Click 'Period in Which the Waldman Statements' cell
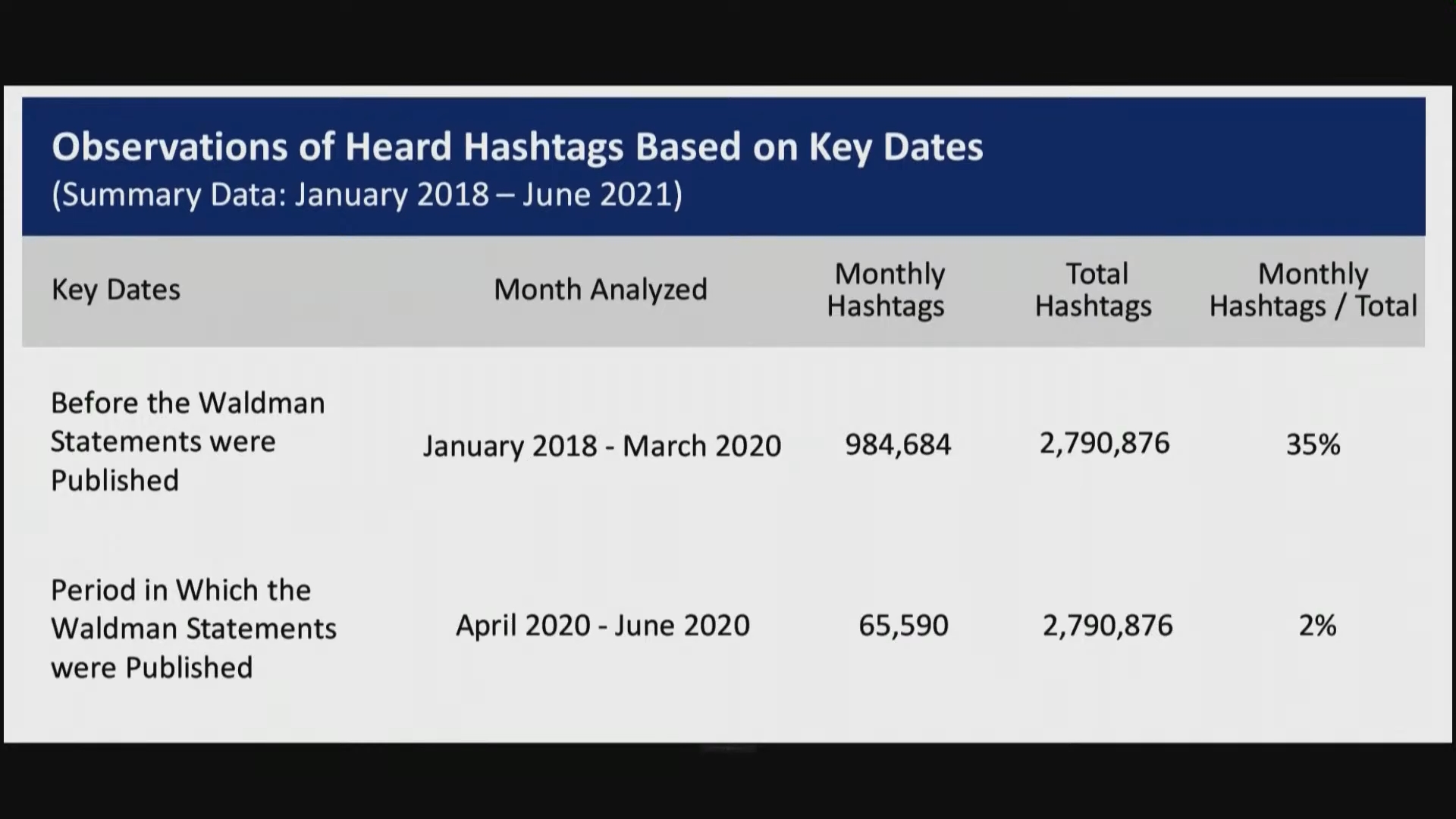 click(x=193, y=629)
